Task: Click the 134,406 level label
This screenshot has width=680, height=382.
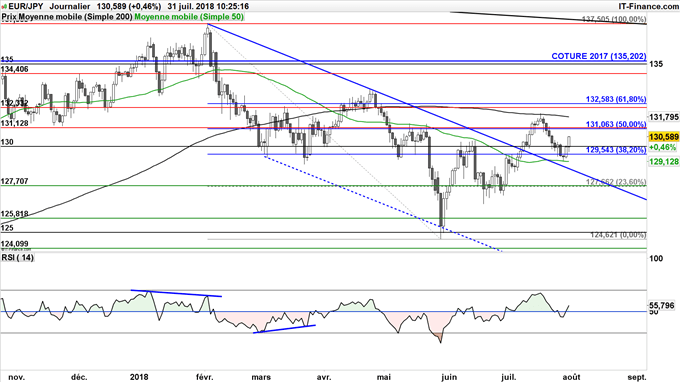Action: (15, 69)
